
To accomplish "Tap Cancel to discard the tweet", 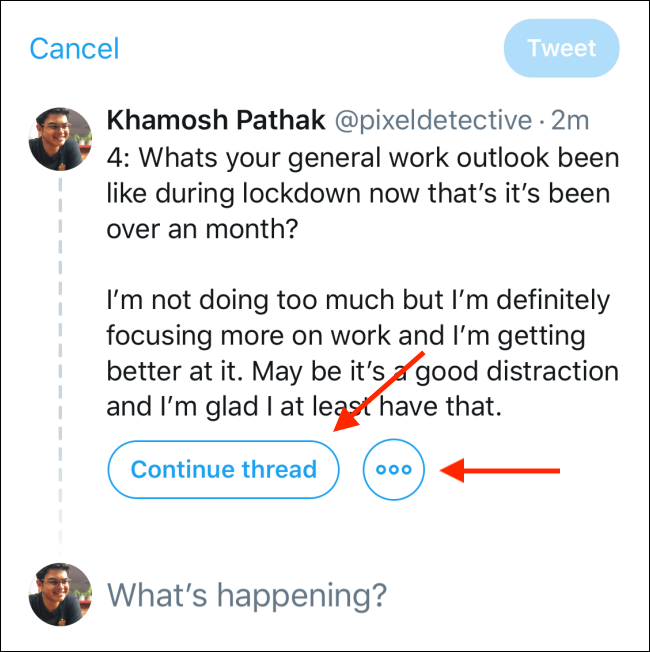I will tap(74, 48).
